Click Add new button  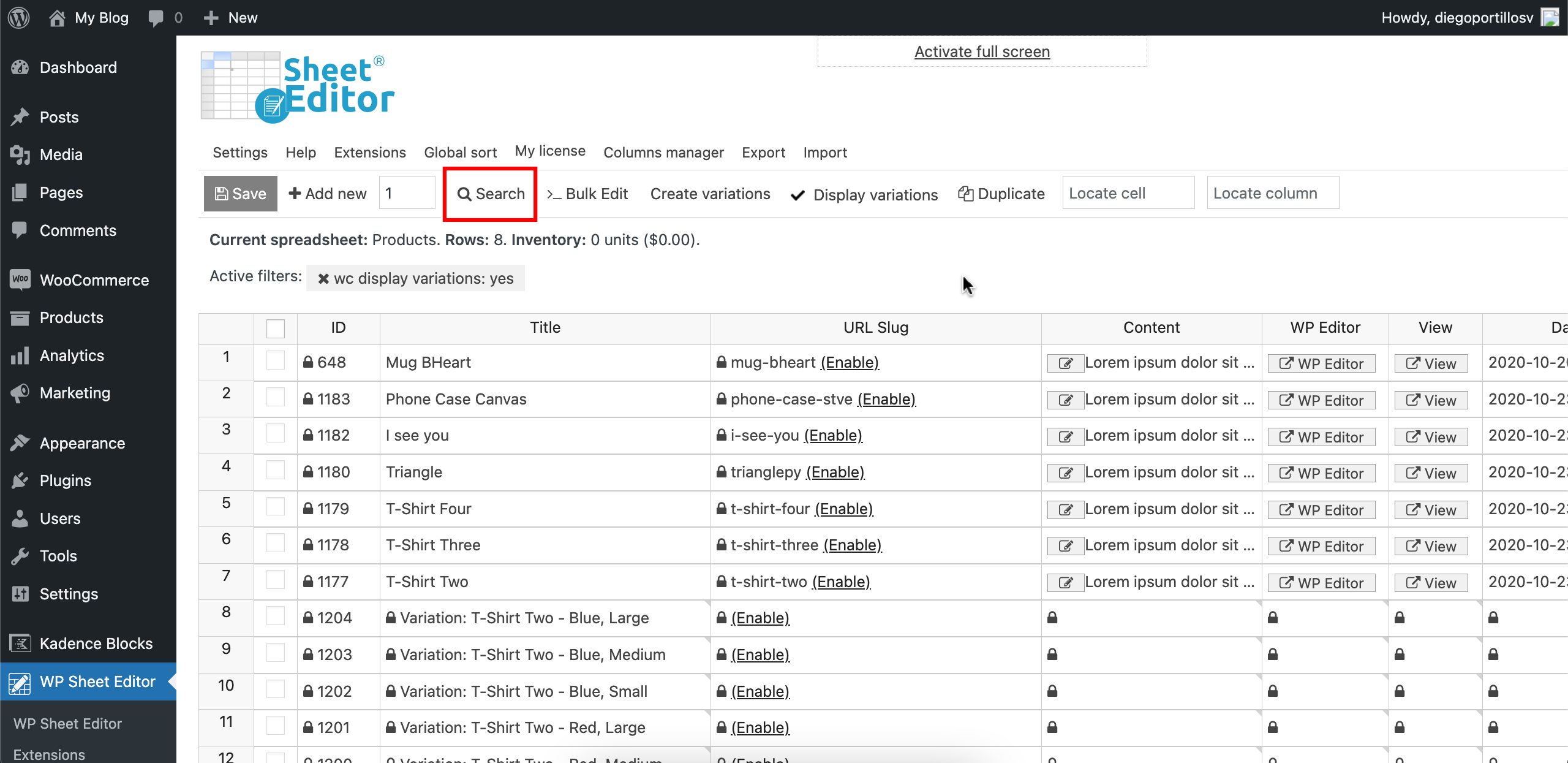point(328,194)
